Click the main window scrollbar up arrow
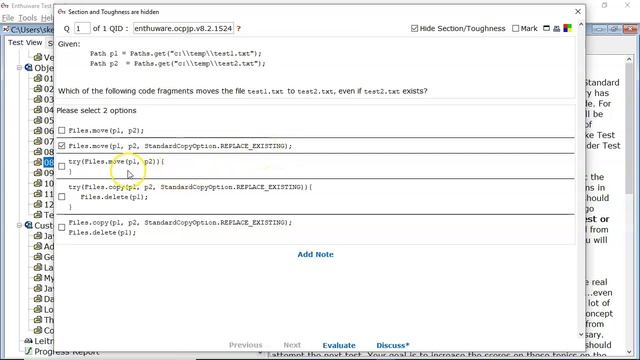Image resolution: width=640 pixels, height=360 pixels. (x=629, y=60)
